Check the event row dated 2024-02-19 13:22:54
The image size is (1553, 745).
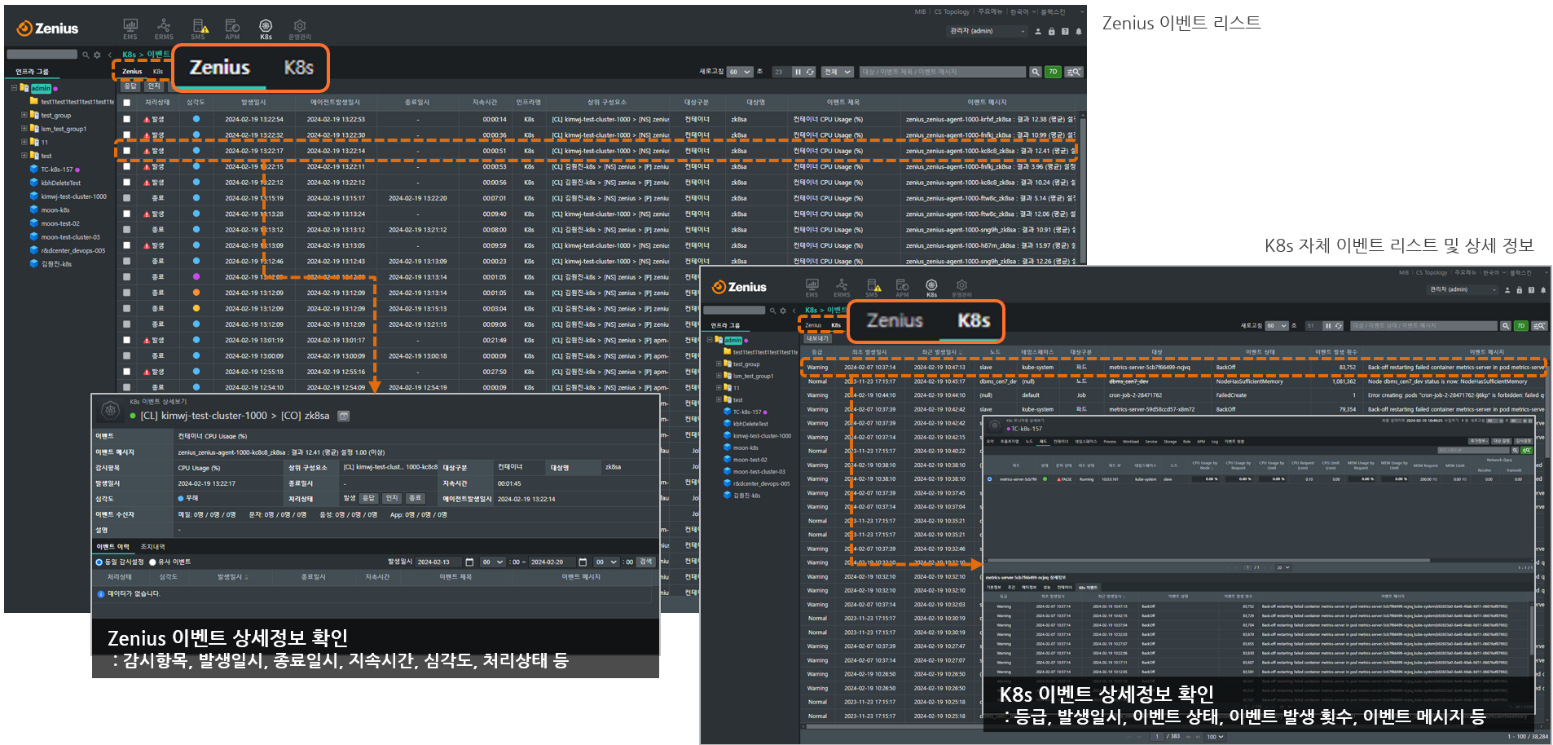pos(127,118)
